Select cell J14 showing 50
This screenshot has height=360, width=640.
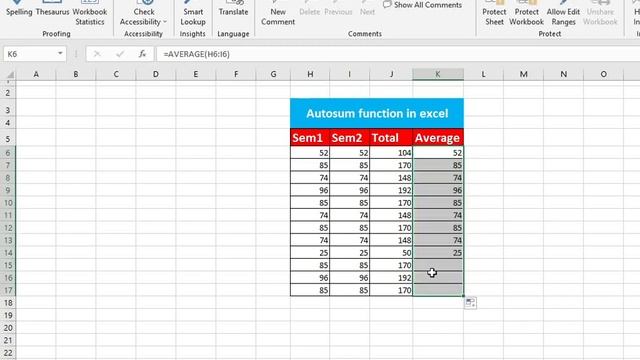point(391,253)
